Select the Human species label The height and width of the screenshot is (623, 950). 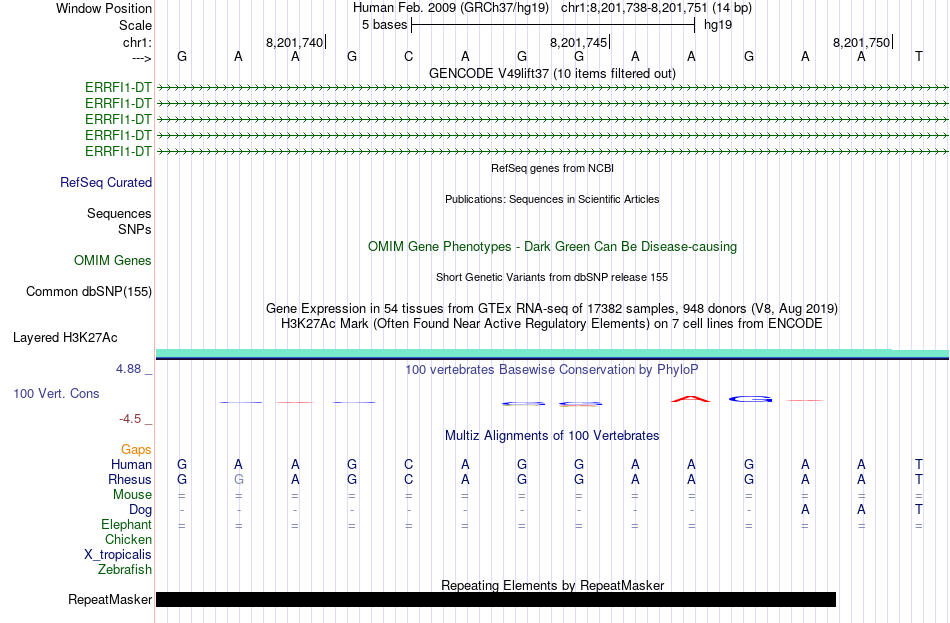[131, 465]
